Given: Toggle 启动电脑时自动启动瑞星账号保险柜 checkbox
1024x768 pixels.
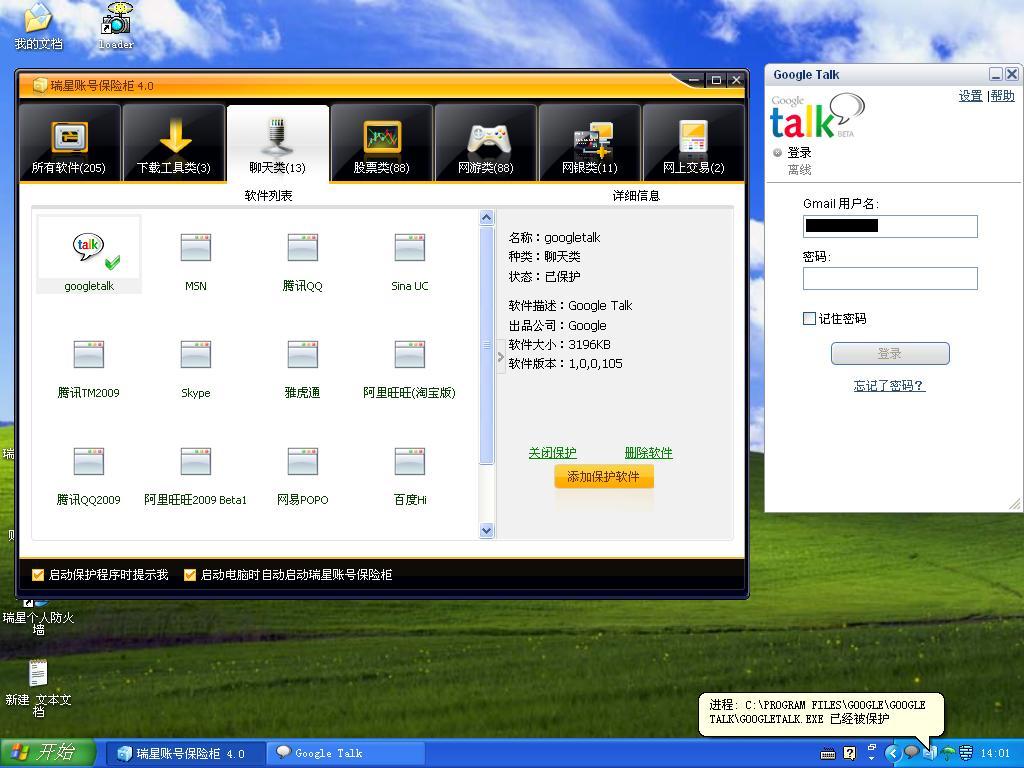Looking at the screenshot, I should (x=190, y=575).
